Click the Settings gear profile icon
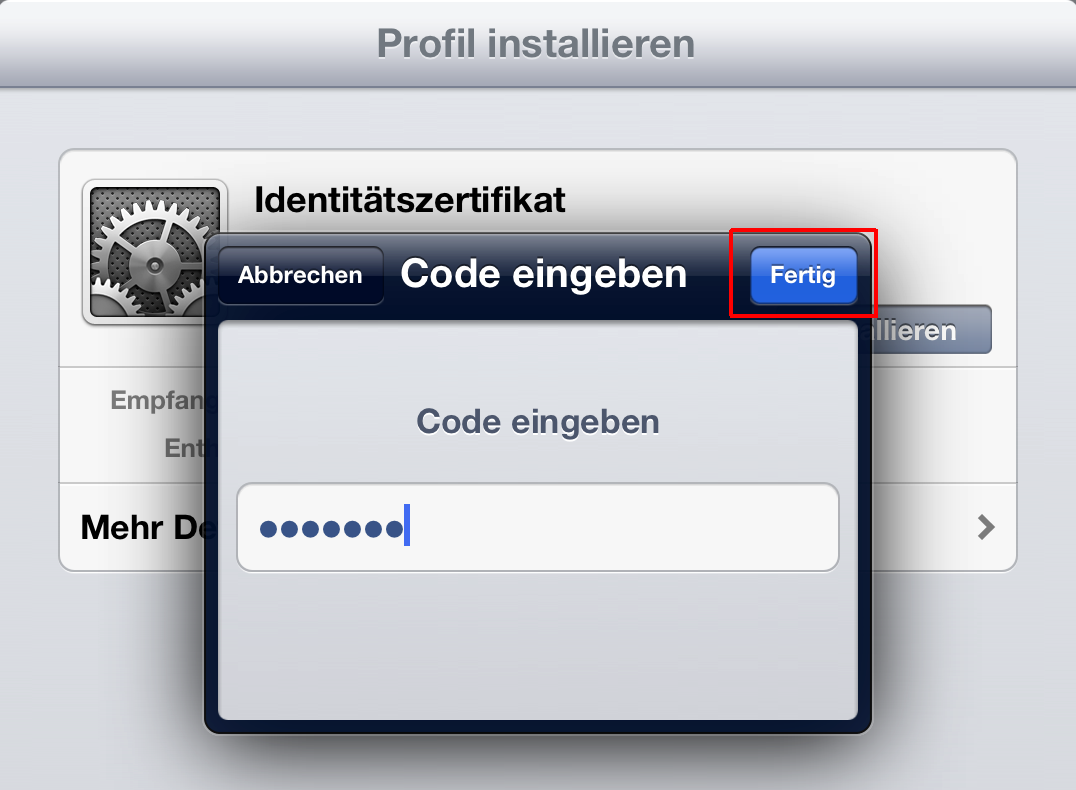Viewport: 1076px width, 790px height. pyautogui.click(x=155, y=252)
